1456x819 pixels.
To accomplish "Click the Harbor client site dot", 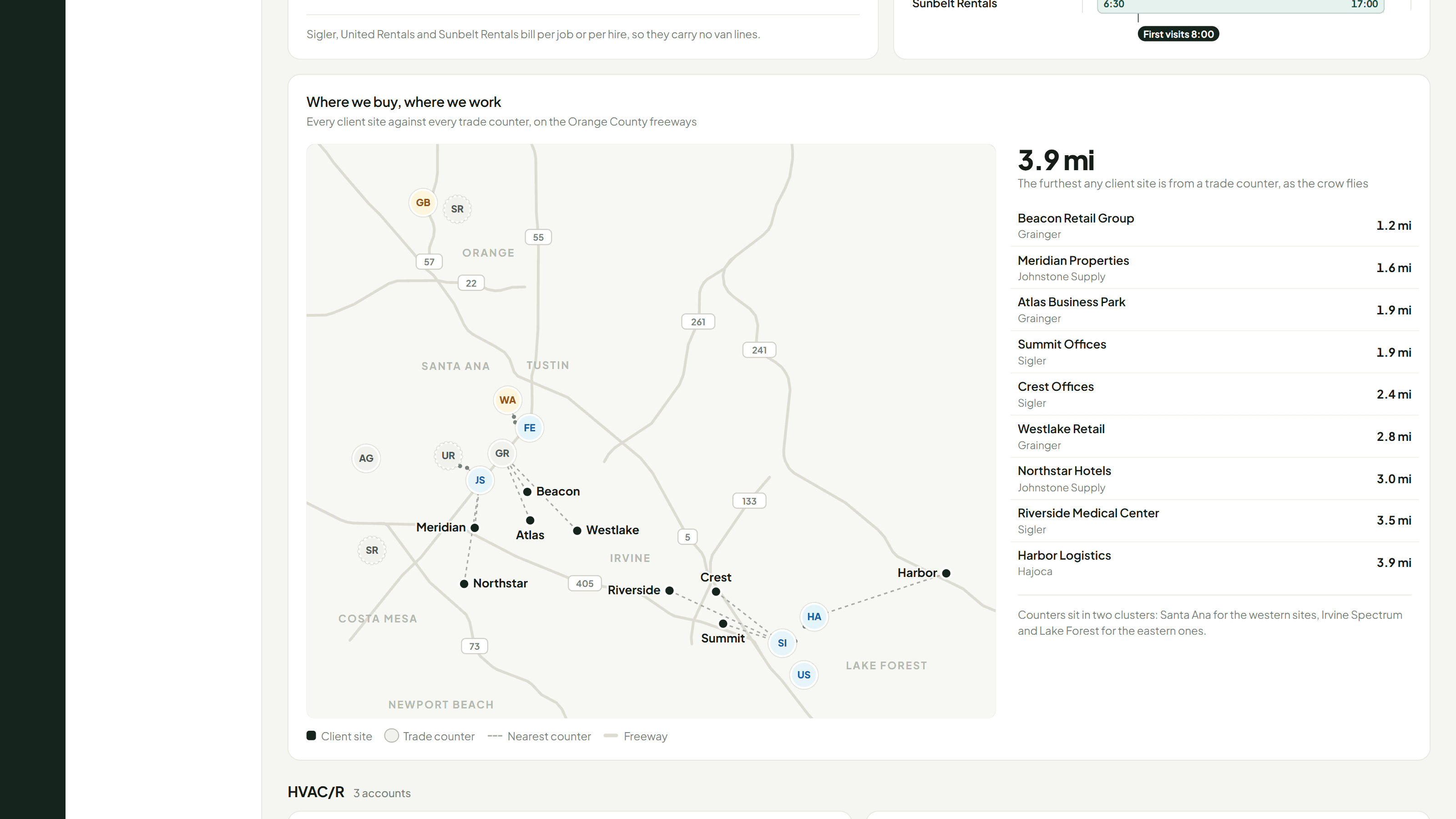I will (946, 573).
